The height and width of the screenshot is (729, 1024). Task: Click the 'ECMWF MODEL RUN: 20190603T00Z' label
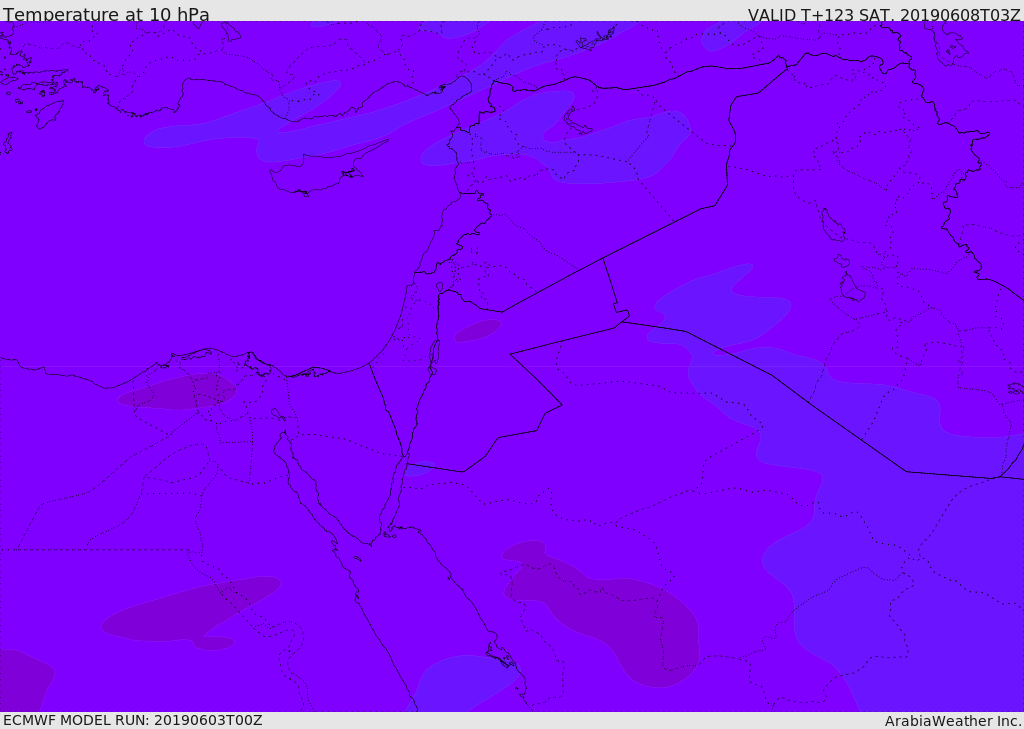[x=133, y=721]
